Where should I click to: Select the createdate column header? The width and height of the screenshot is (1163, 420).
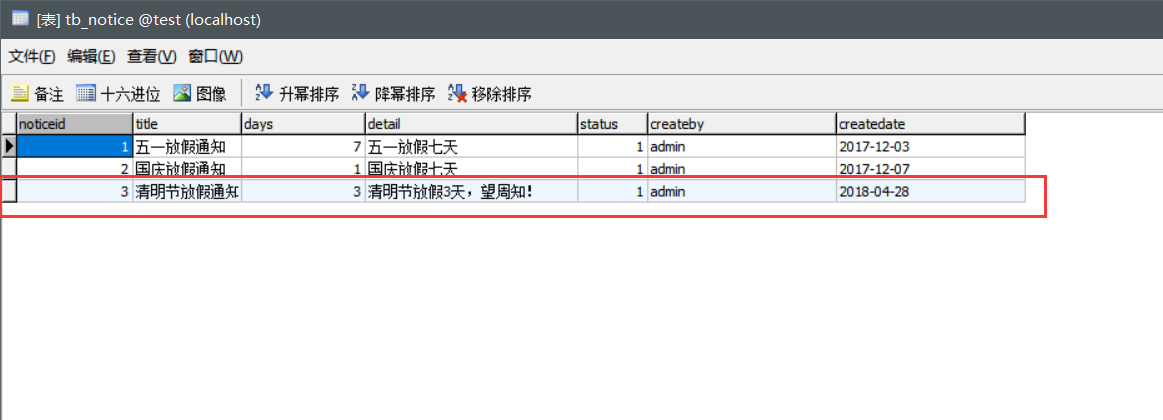coord(930,124)
